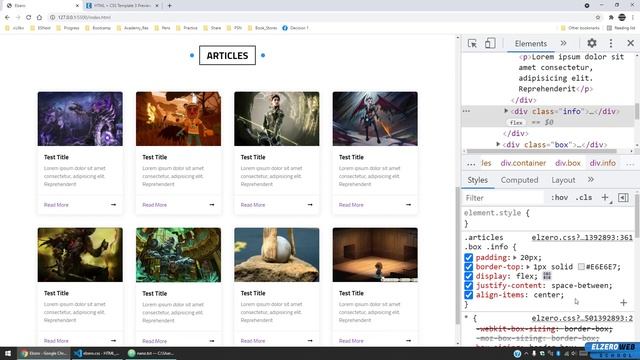
Task: Open the Academy_flex bookmark folder
Action: point(133,28)
